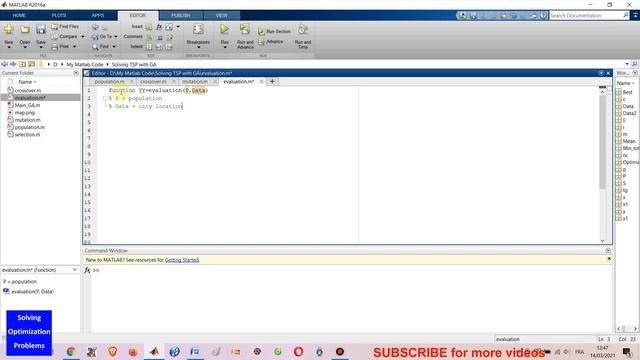
Task: Click 'My Matlab Code' in address path
Action: pos(85,64)
